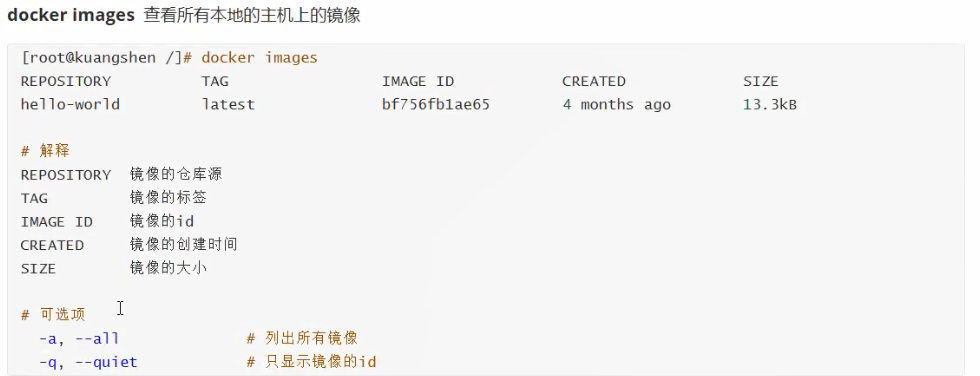The image size is (980, 376).
Task: Click the '# 解释' comment line
Action: (45, 151)
